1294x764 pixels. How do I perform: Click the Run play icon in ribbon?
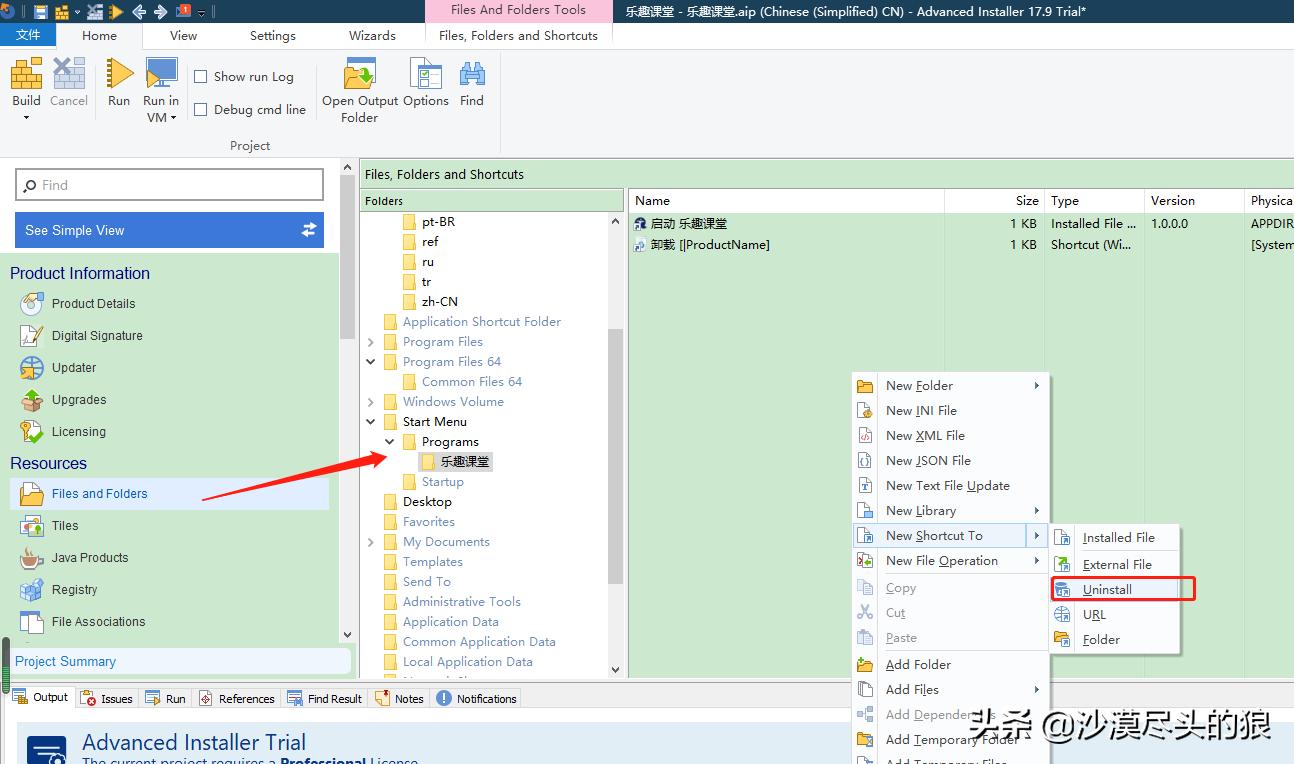click(119, 74)
